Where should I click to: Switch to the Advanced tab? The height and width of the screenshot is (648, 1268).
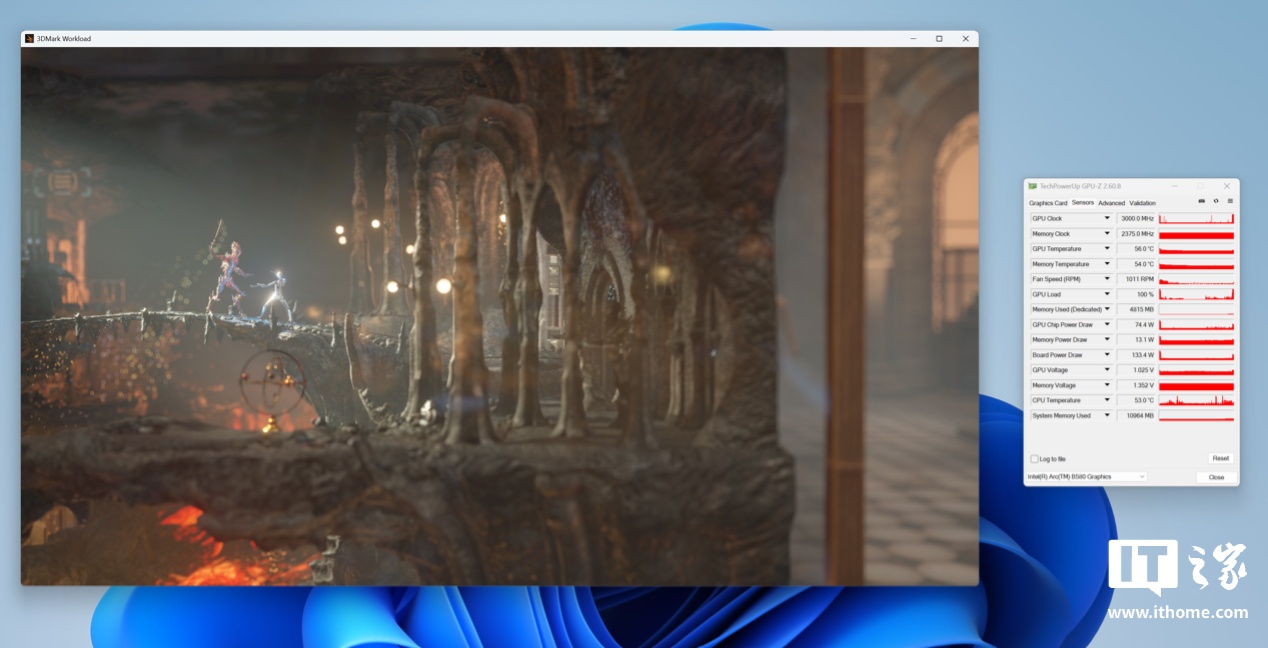pos(1111,203)
